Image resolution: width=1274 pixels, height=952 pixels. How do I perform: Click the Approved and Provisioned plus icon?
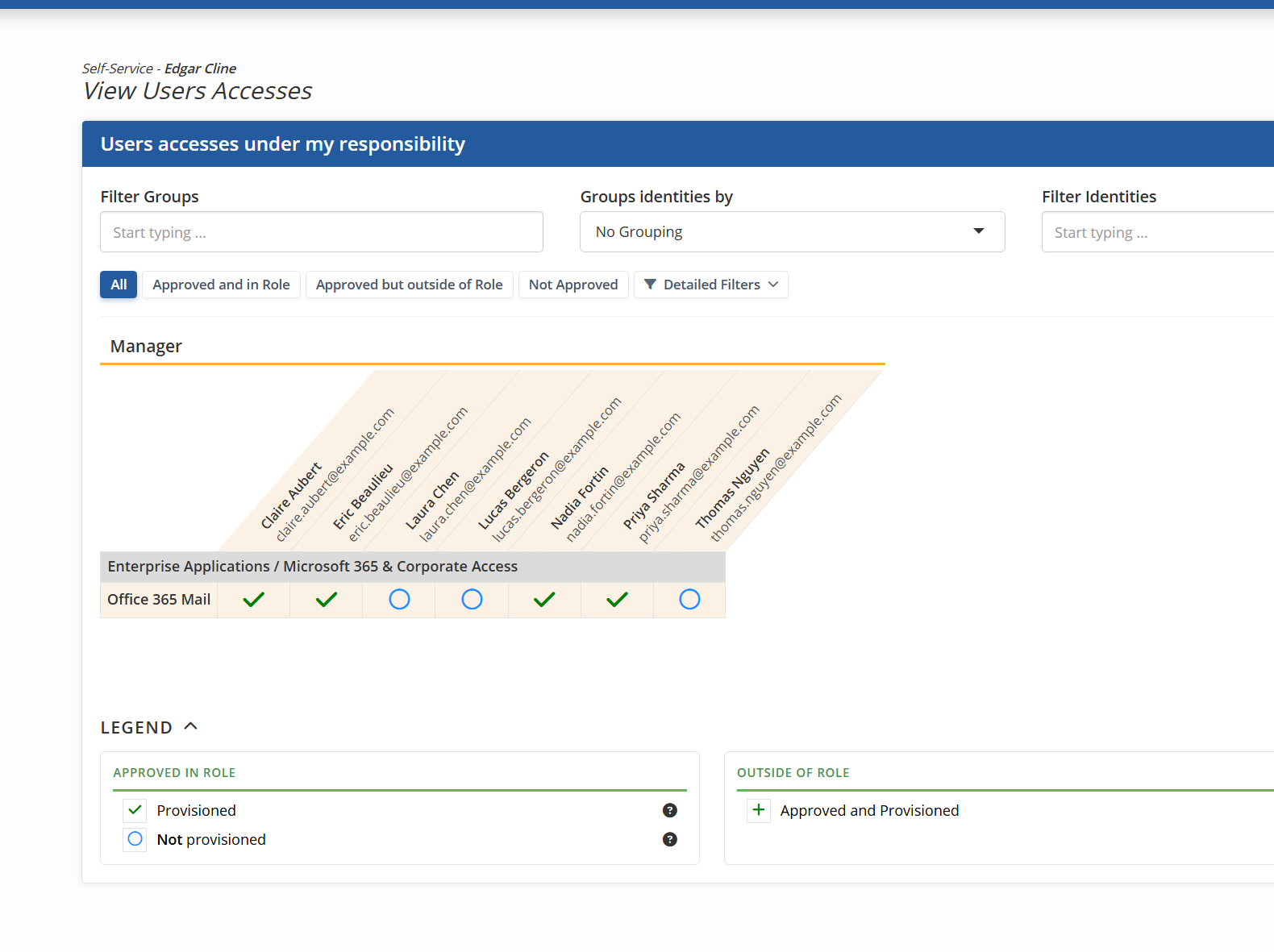coord(759,810)
